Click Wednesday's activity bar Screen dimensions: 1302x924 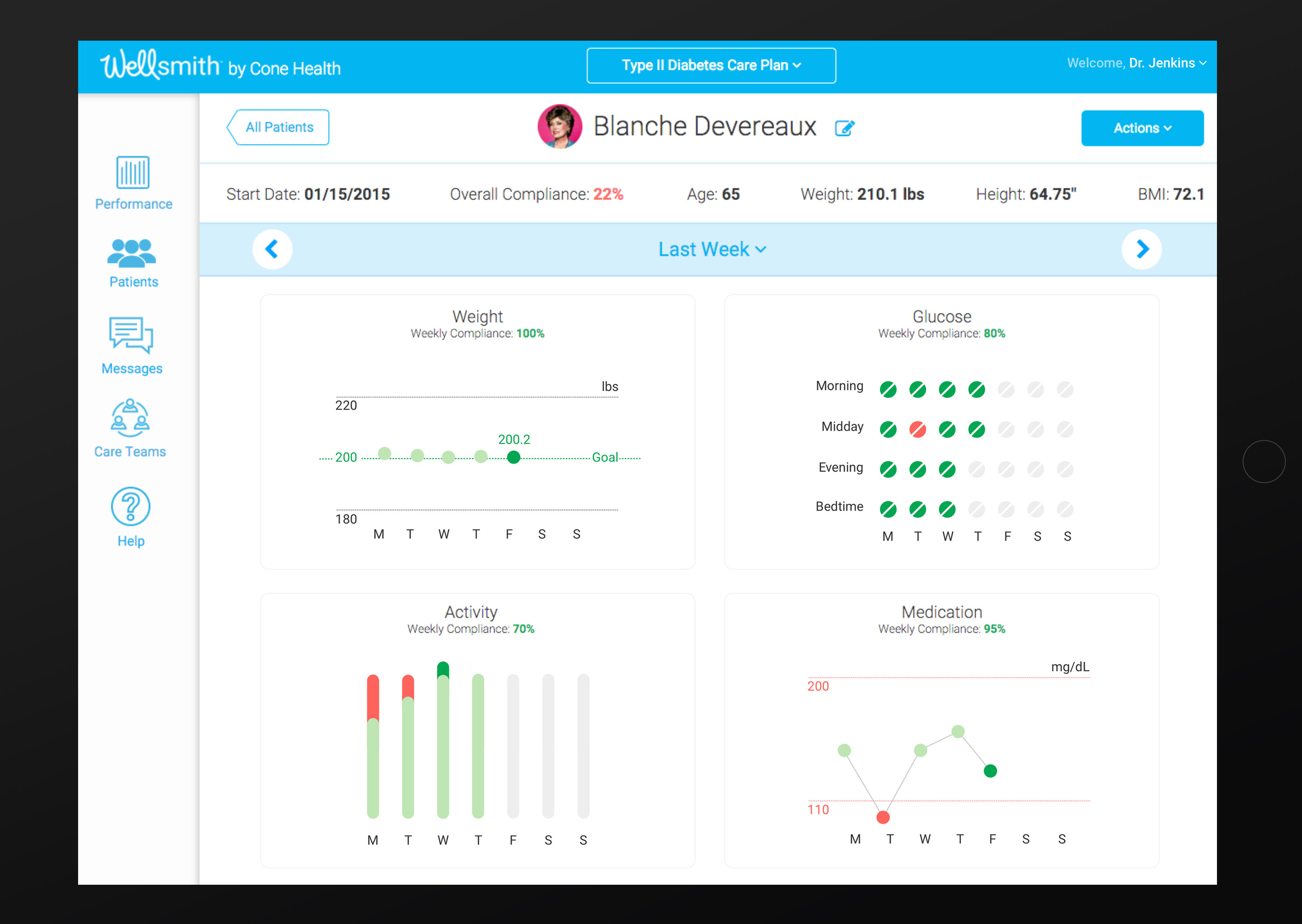click(443, 740)
